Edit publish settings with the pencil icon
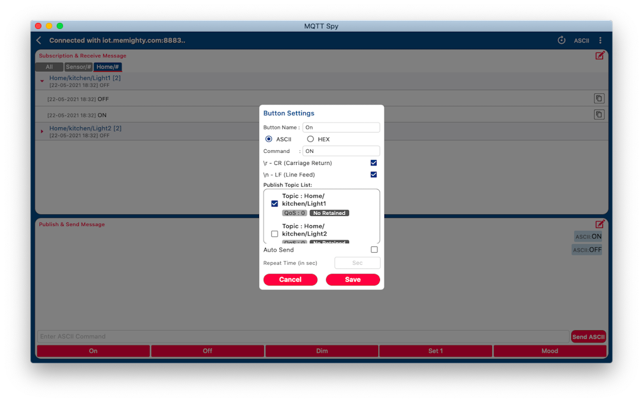This screenshot has height=402, width=643. (x=600, y=224)
